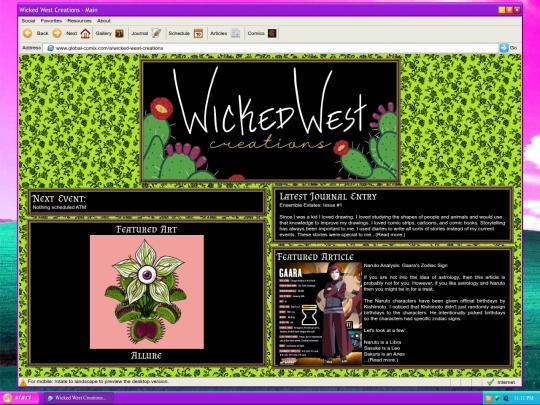Click the 'Featured Art' heading
540x405 pixels.
(146, 229)
